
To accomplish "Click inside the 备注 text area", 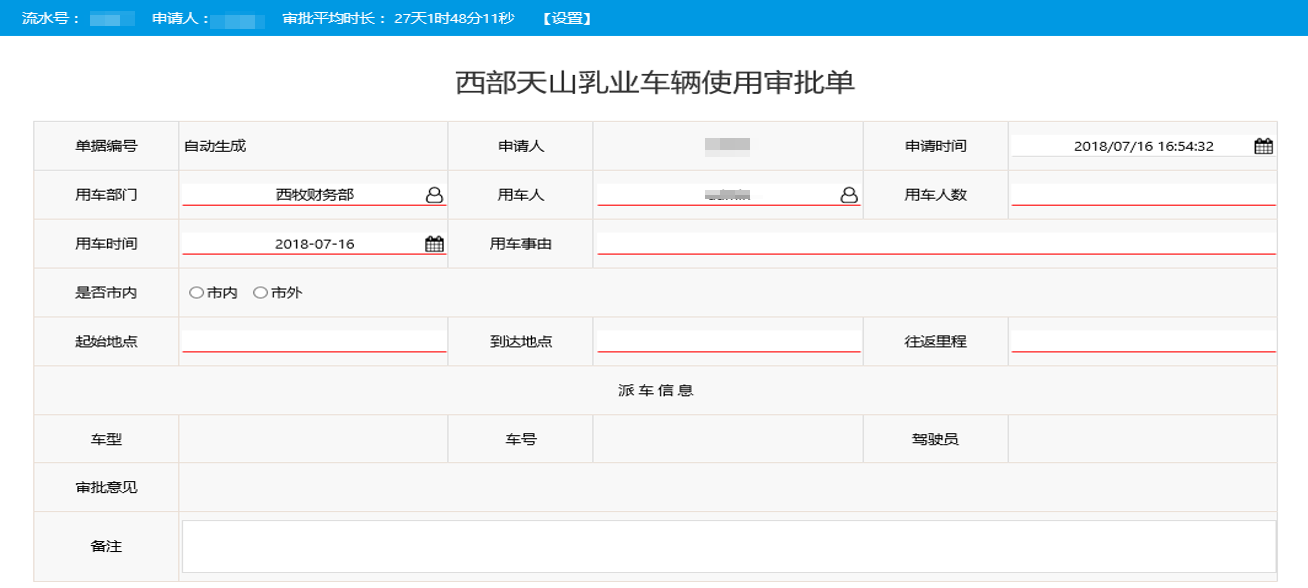I will click(729, 546).
